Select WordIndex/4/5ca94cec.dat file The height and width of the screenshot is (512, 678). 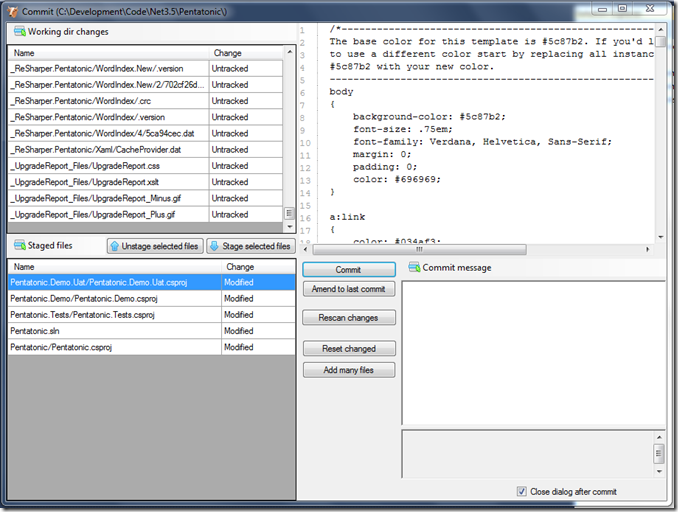tap(146, 133)
